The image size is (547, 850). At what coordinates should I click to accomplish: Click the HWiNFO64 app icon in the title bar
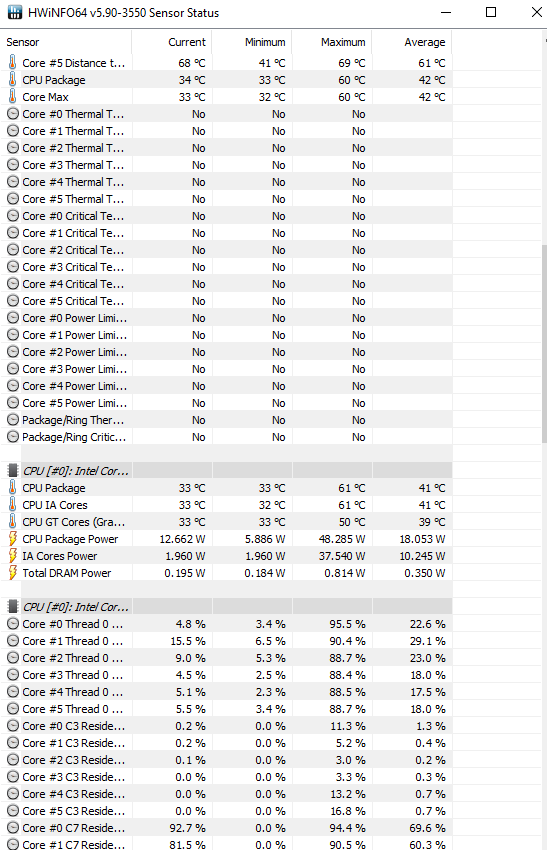tap(15, 12)
